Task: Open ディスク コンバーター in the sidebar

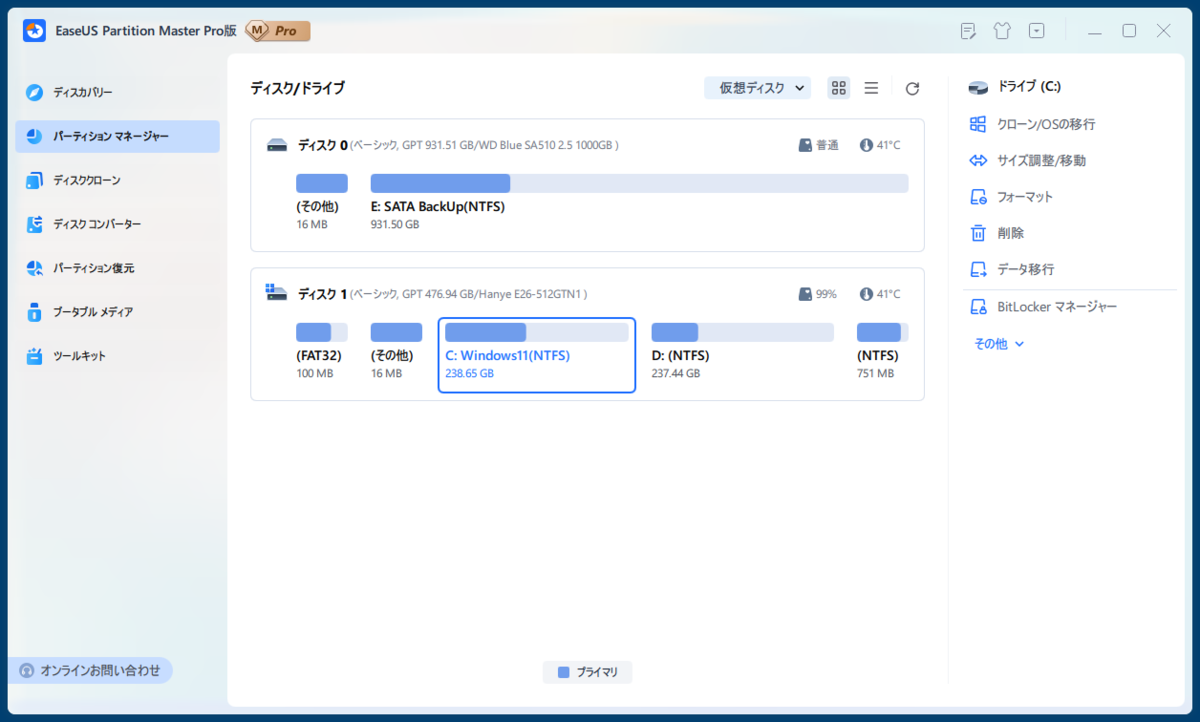Action: coord(117,224)
